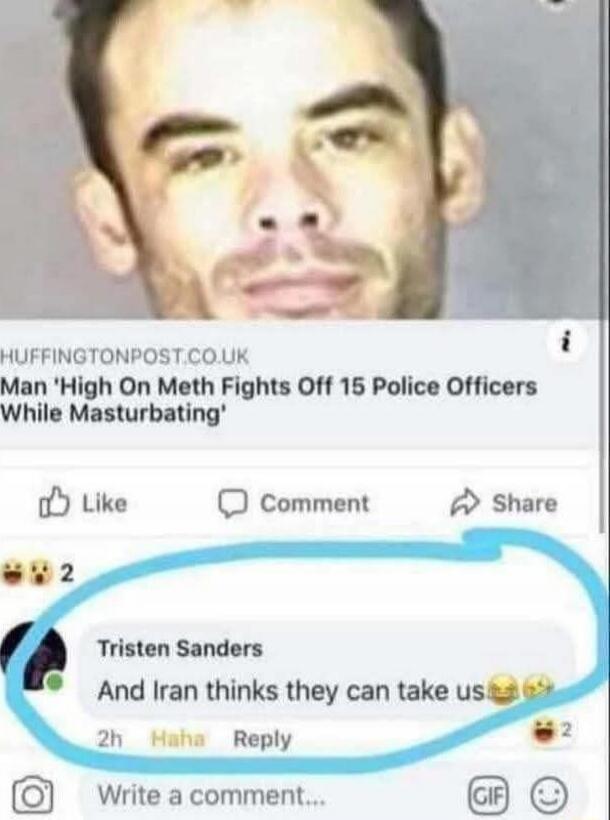Click the info icon beside the article
The image size is (610, 820).
[564, 345]
